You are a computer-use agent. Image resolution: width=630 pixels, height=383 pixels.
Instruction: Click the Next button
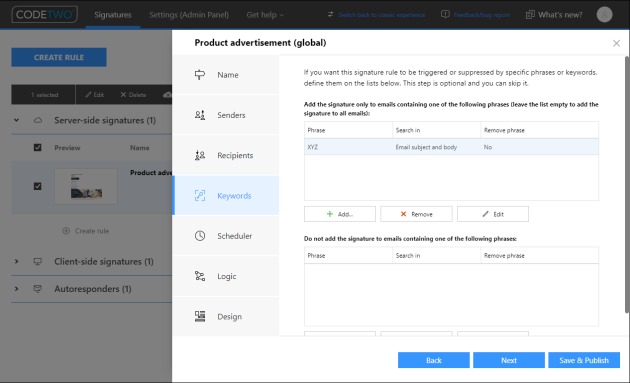509,360
